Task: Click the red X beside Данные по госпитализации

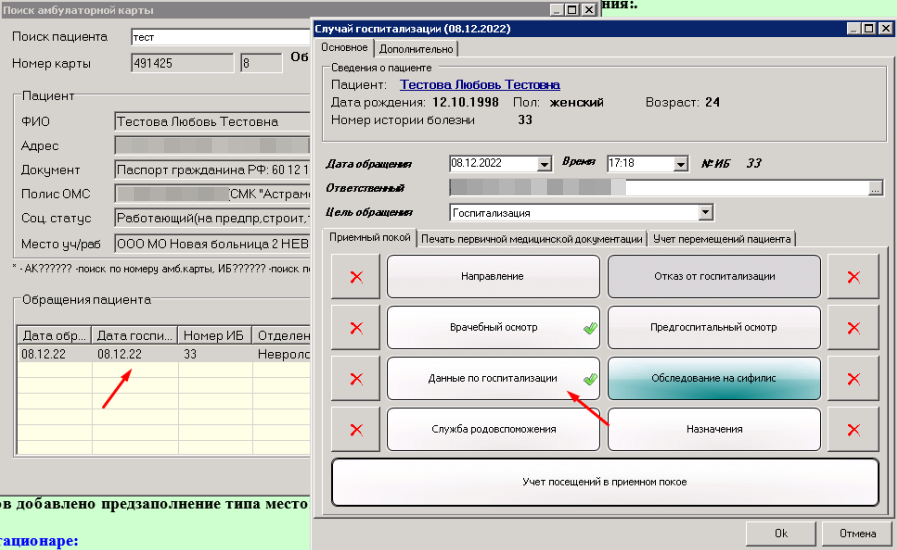Action: pyautogui.click(x=356, y=379)
